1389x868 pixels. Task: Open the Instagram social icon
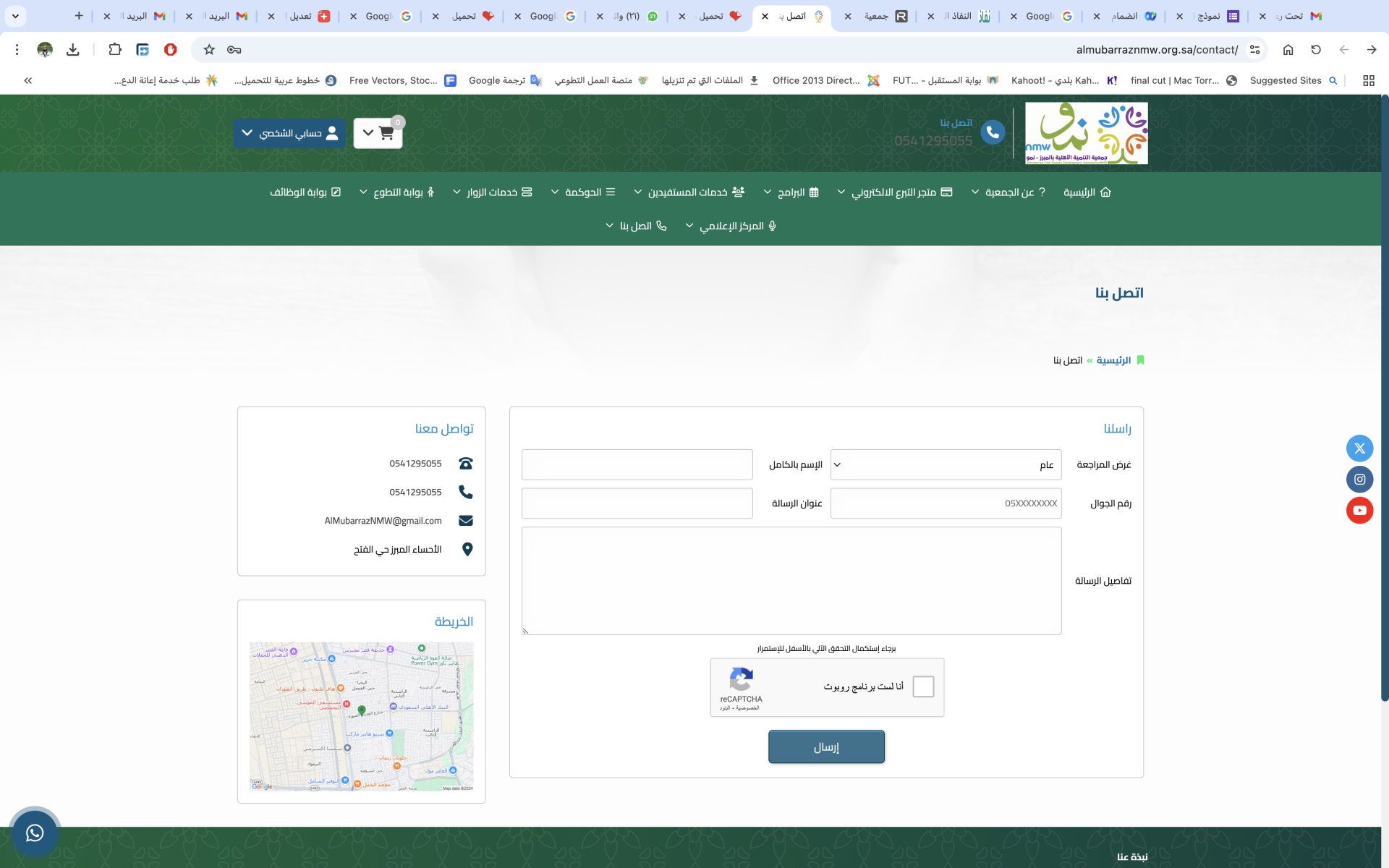pos(1359,480)
